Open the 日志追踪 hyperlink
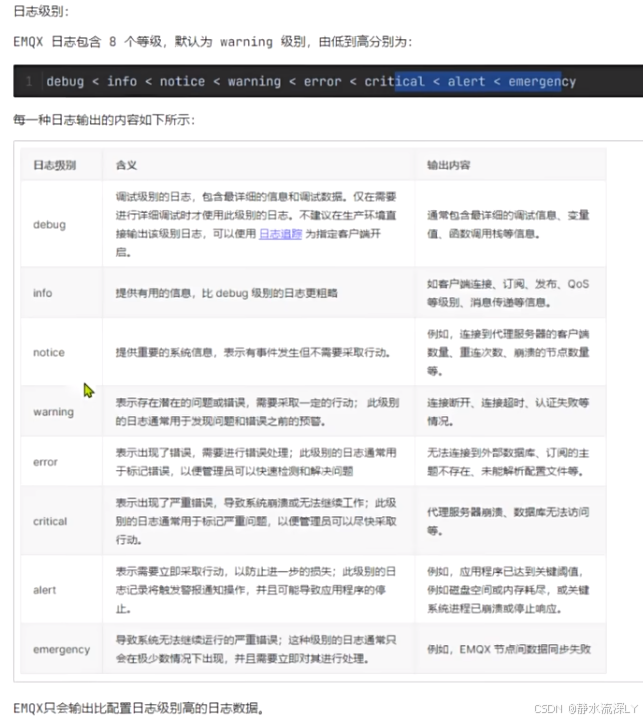This screenshot has height=720, width=643. coord(281,234)
